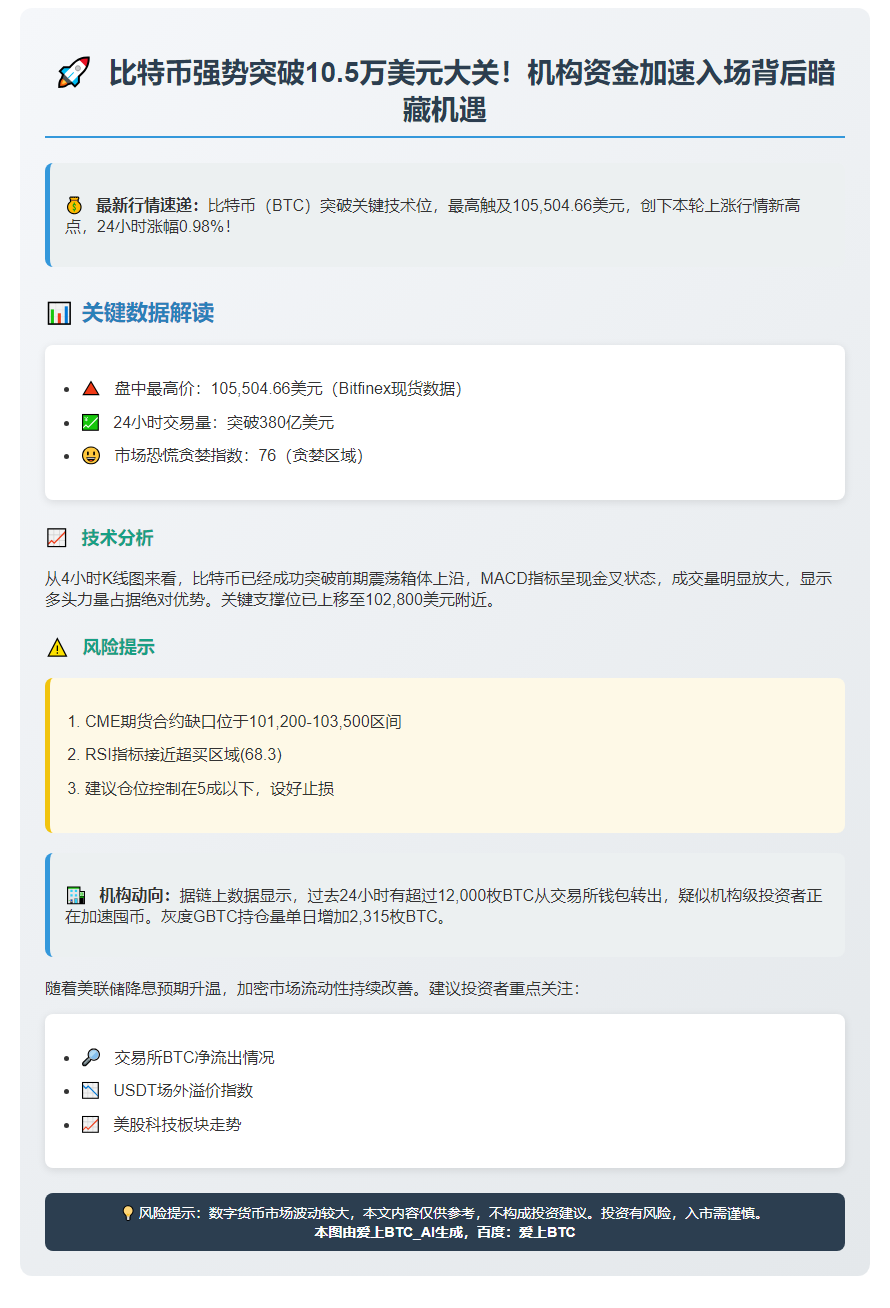Click the money bag icon beside 最新行情速递

[76, 206]
